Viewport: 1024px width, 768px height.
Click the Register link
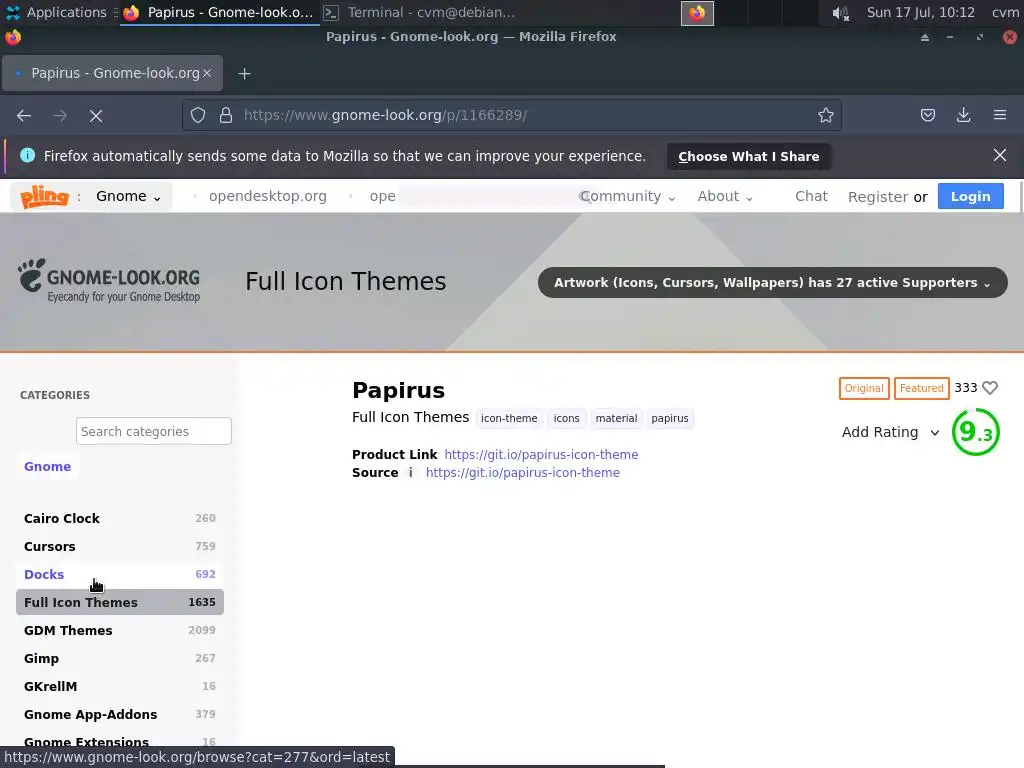pyautogui.click(x=878, y=197)
